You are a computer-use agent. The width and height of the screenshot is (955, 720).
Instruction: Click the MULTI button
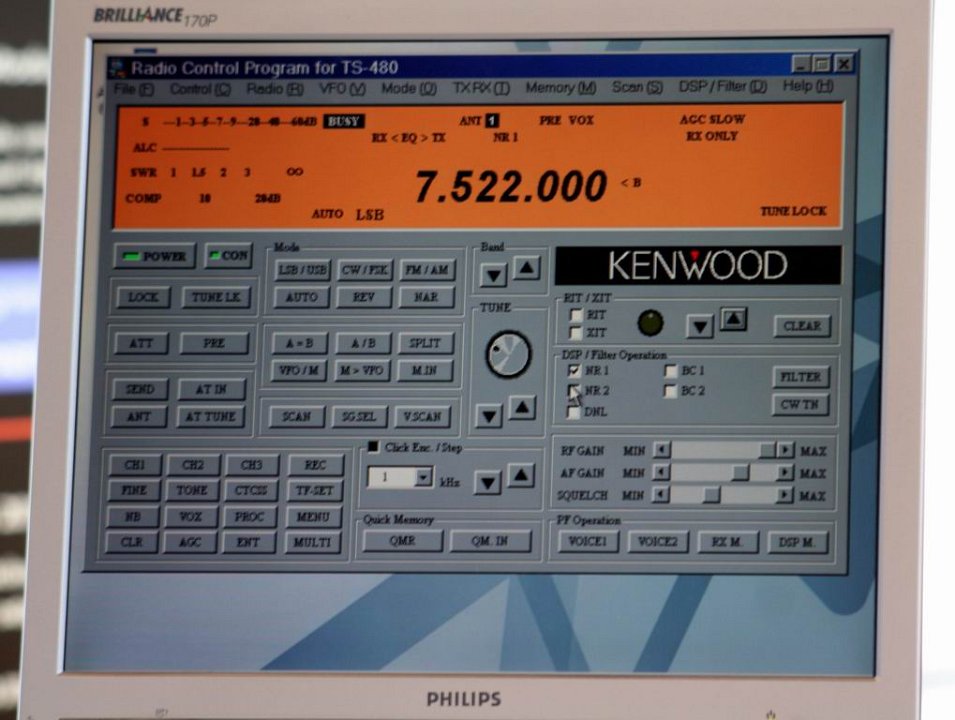tap(312, 542)
